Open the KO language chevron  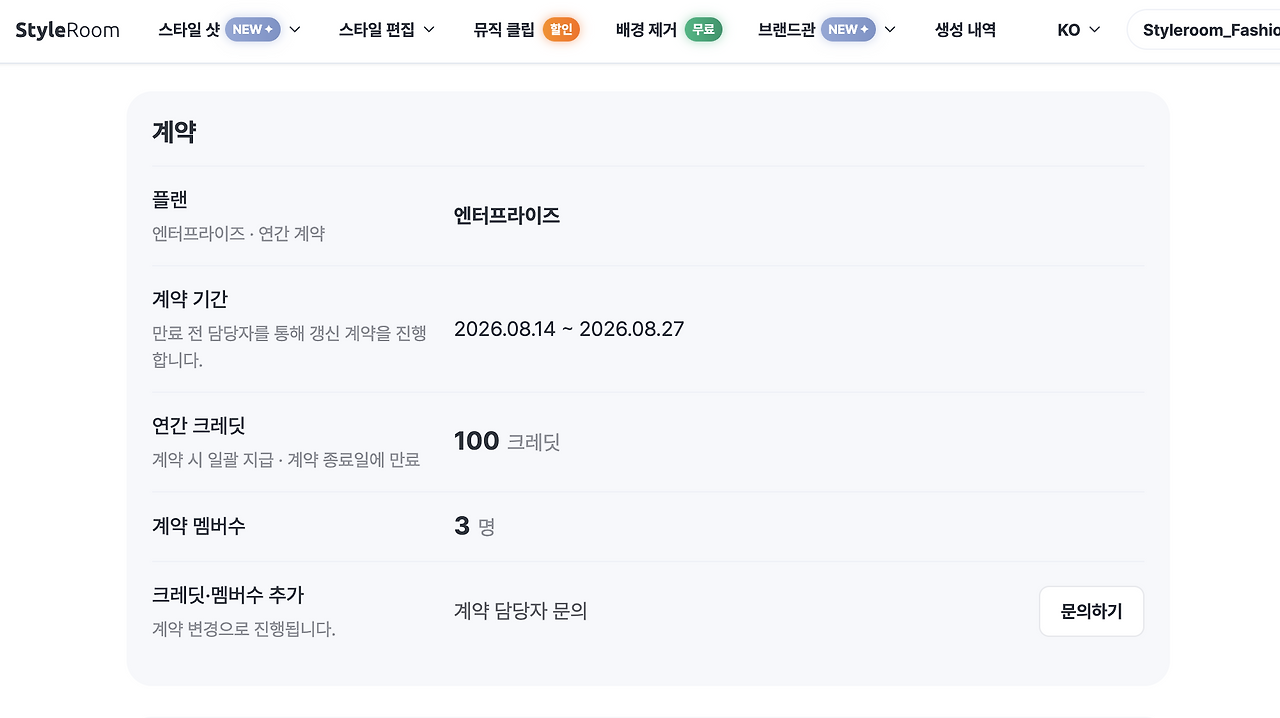pyautogui.click(x=1094, y=30)
